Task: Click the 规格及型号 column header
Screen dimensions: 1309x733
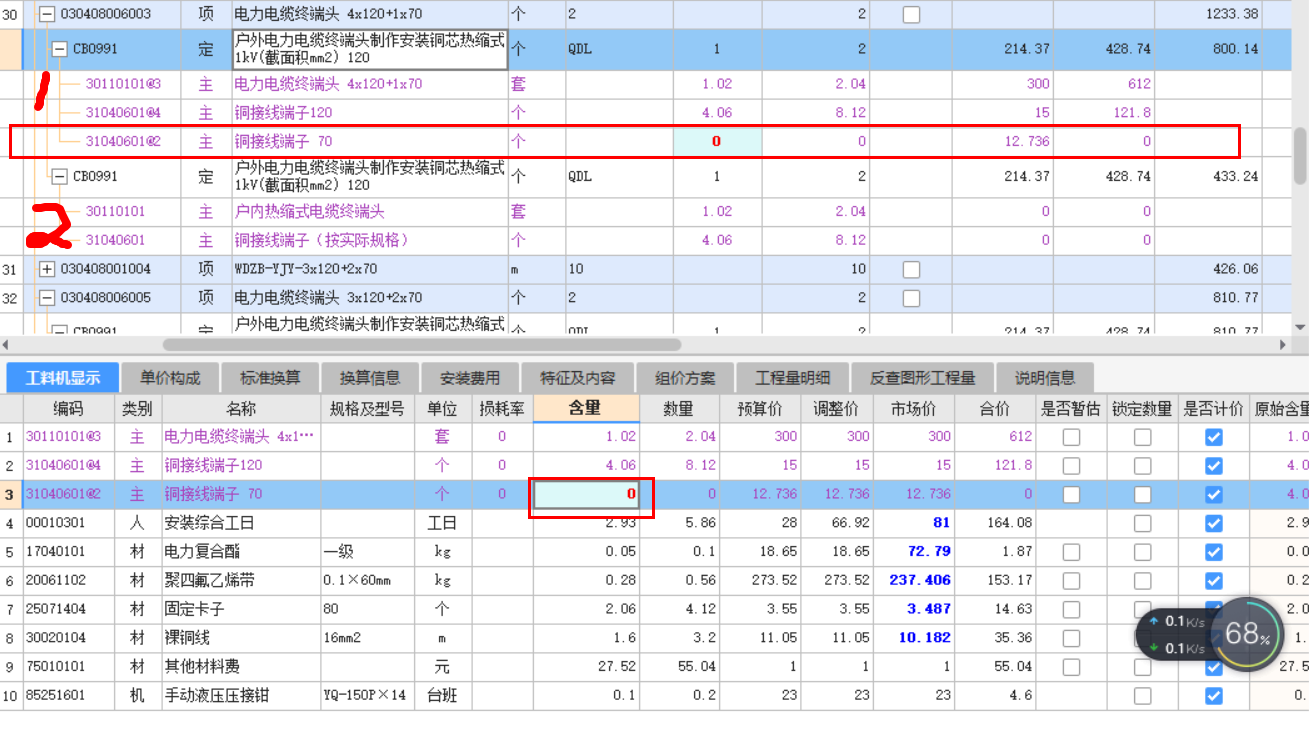Action: pyautogui.click(x=367, y=408)
